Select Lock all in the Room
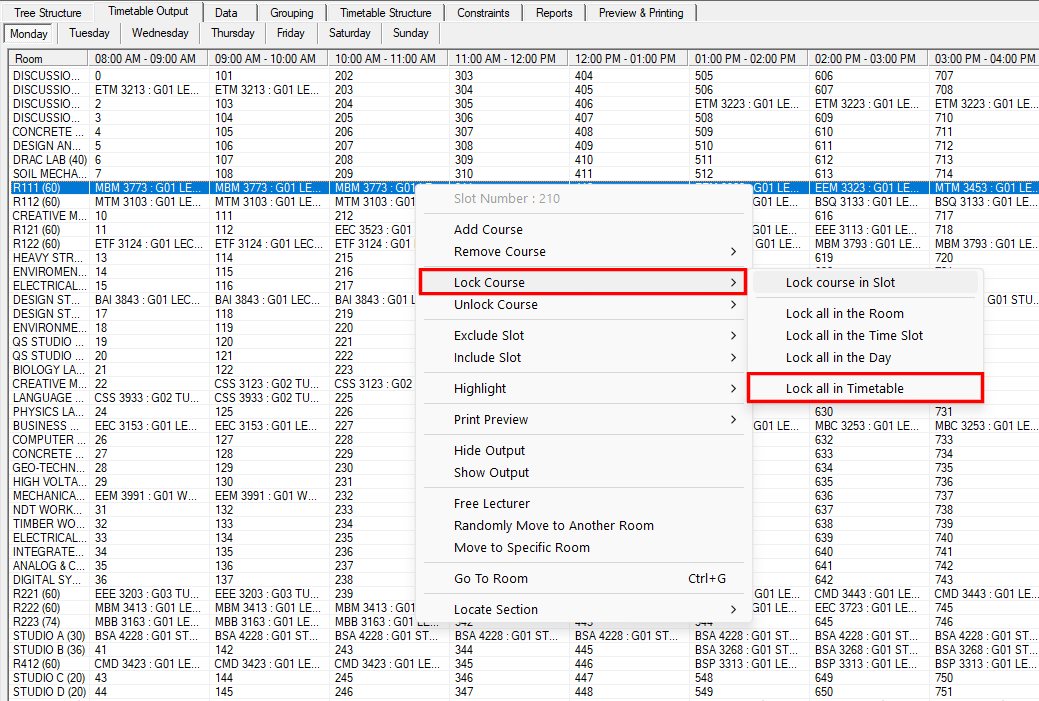This screenshot has width=1039, height=701. click(x=865, y=313)
